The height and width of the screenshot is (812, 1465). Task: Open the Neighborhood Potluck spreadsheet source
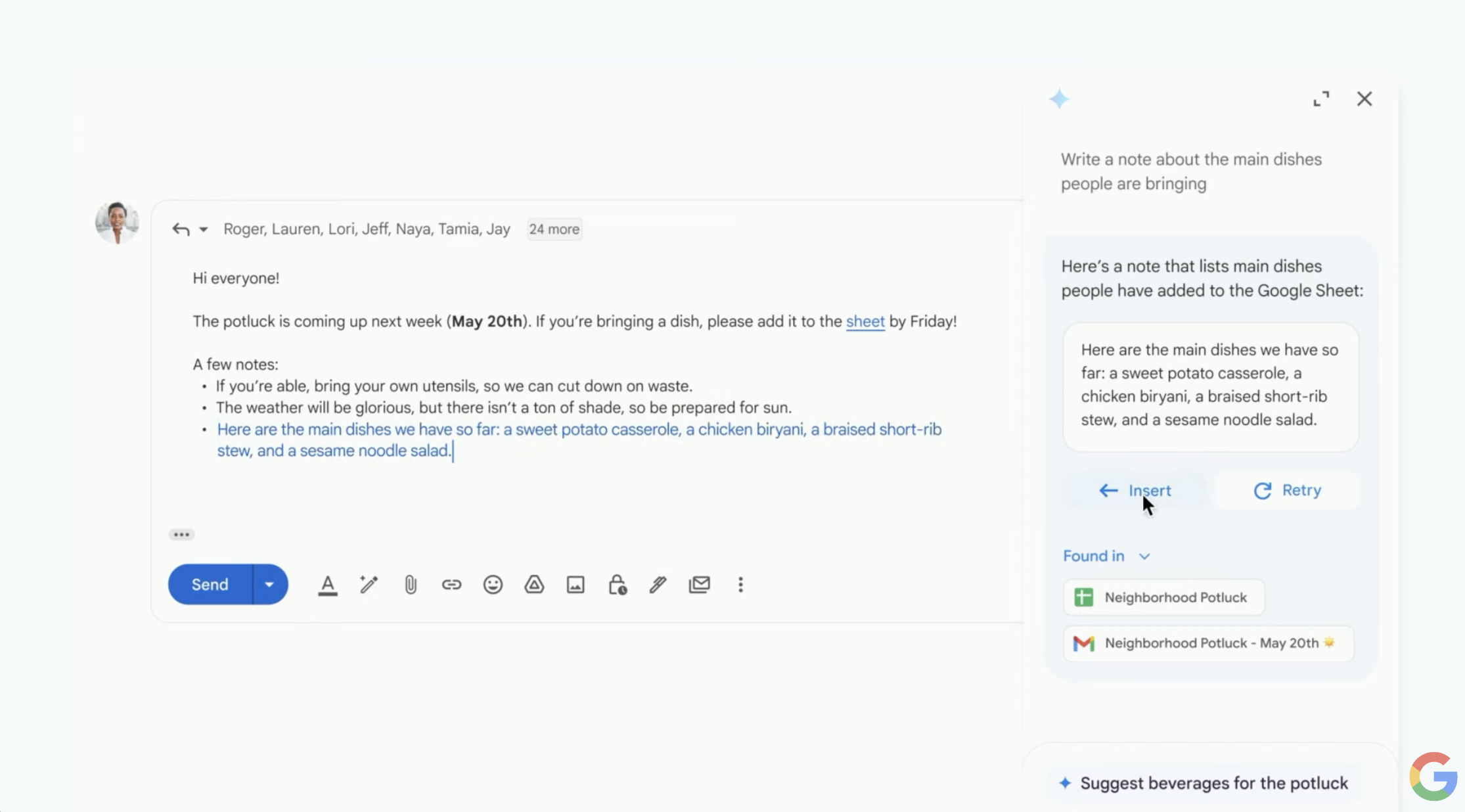click(1163, 597)
